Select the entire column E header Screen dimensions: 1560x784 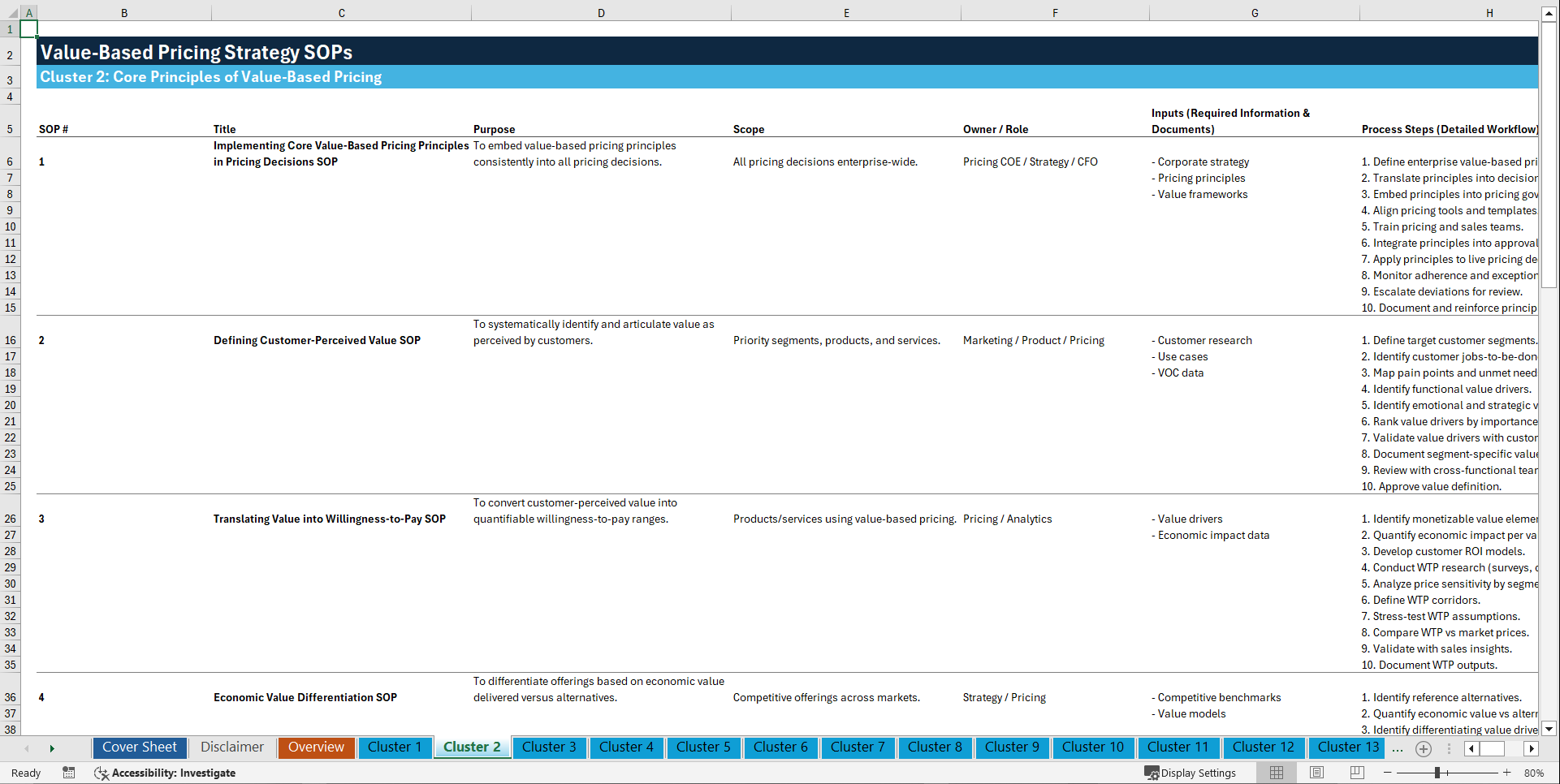(847, 12)
